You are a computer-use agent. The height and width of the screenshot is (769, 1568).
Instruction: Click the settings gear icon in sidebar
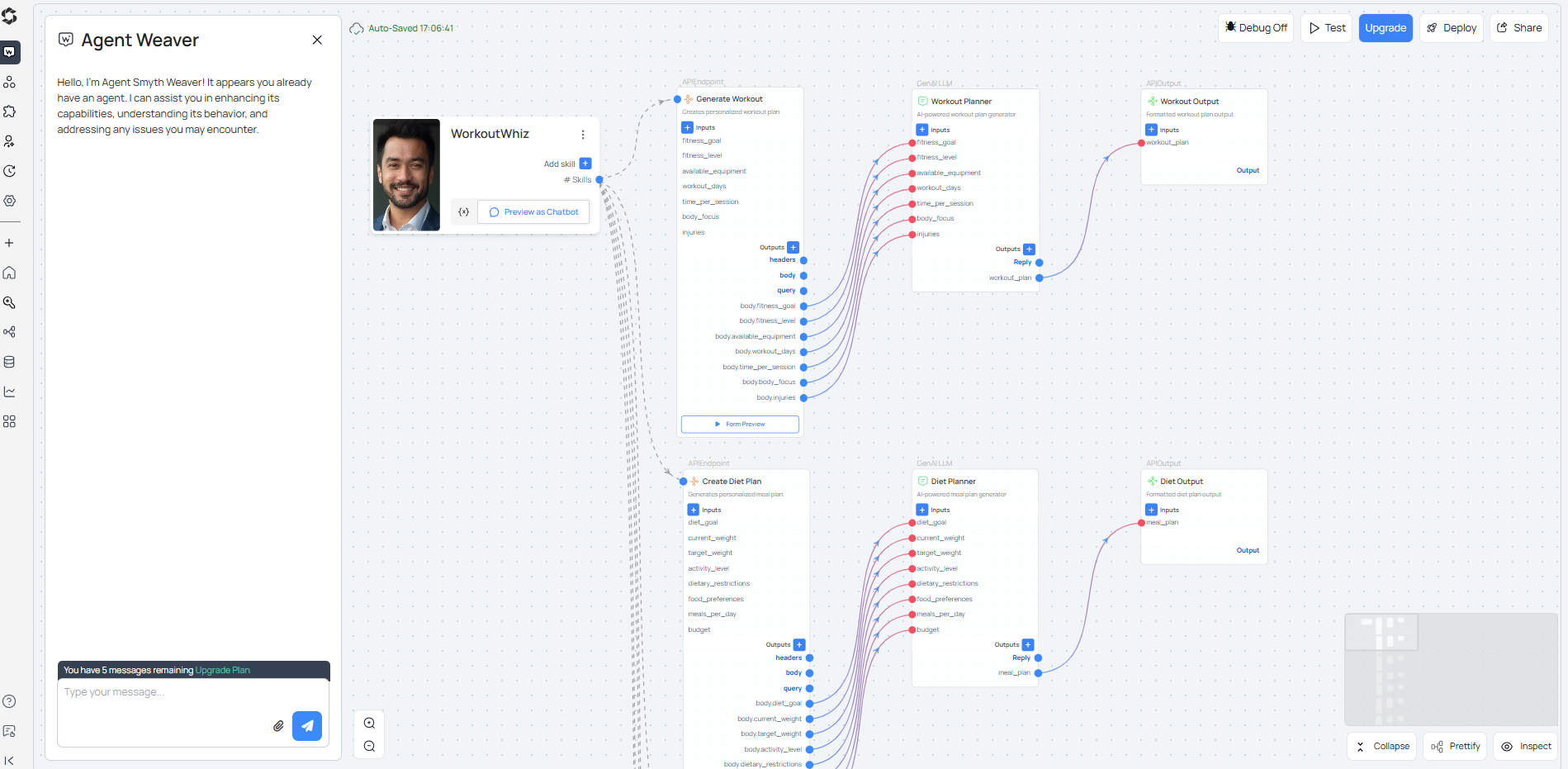tap(10, 201)
